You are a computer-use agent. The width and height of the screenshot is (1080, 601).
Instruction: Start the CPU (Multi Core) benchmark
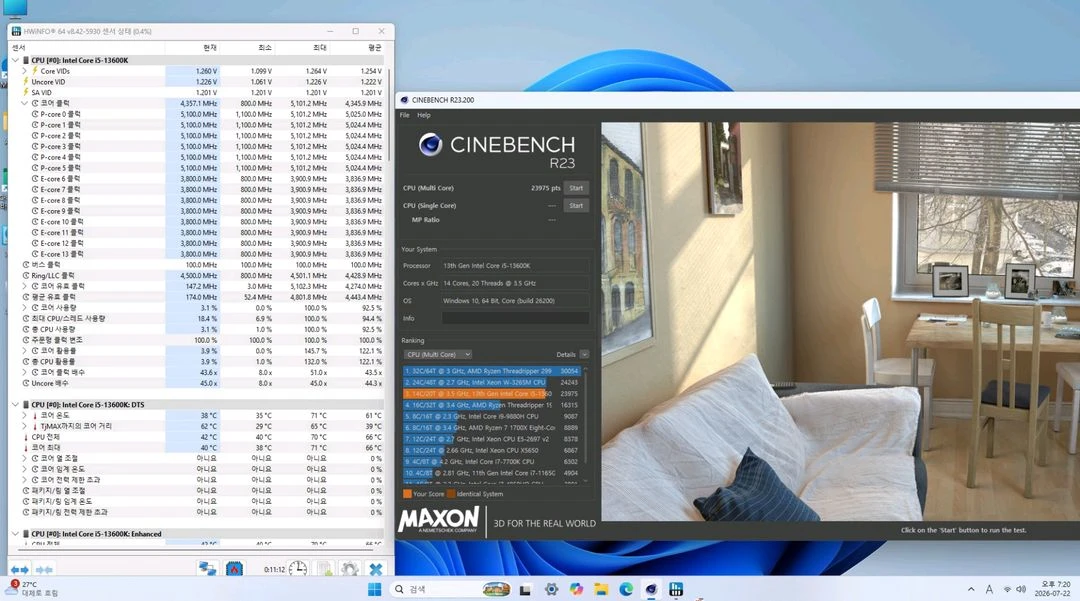click(576, 188)
